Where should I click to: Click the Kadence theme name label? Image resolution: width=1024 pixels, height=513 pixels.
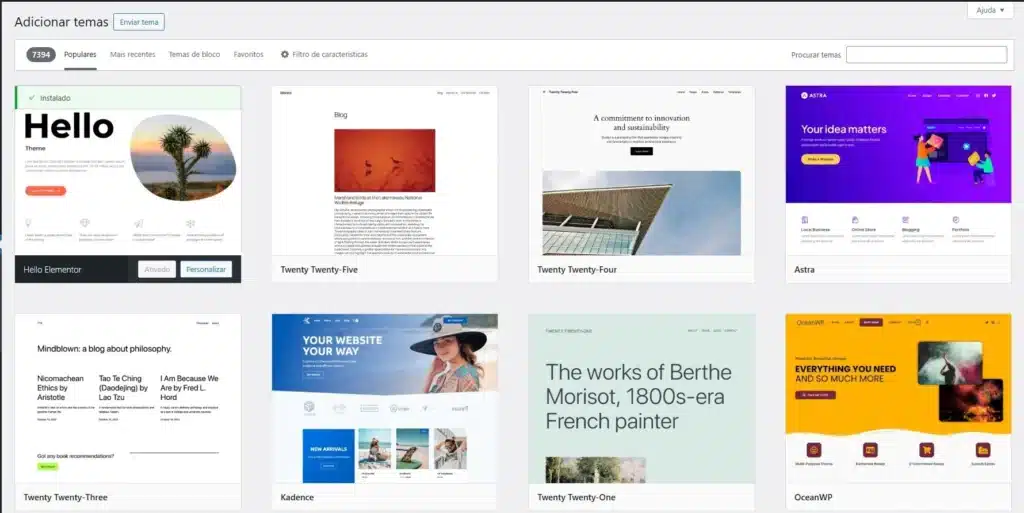point(297,497)
